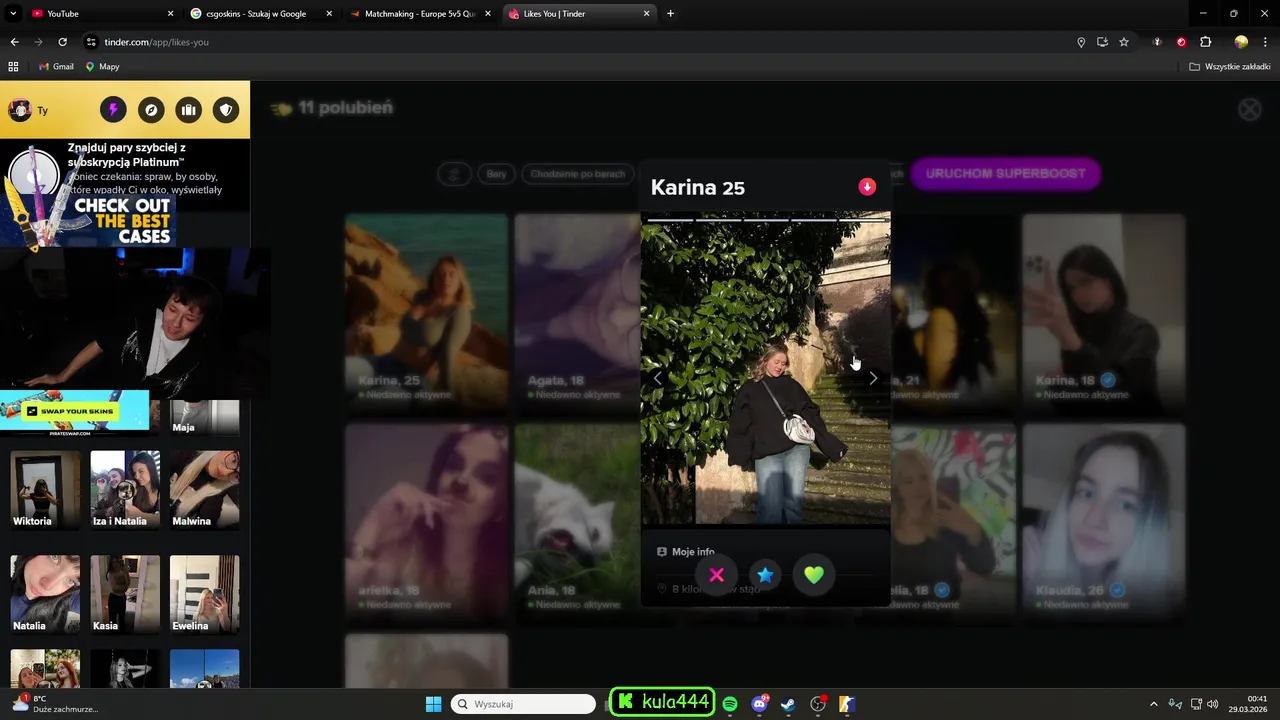This screenshot has height=720, width=1280.
Task: Show hidden system tray icons
Action: (x=1153, y=704)
